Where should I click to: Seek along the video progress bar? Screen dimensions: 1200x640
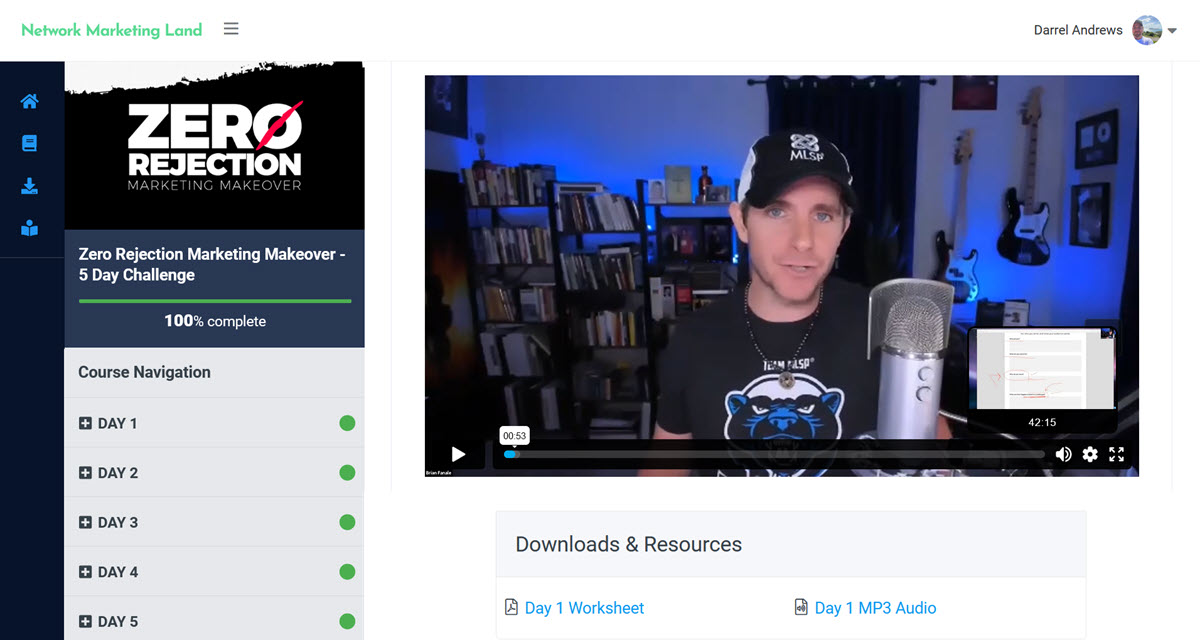pos(774,454)
